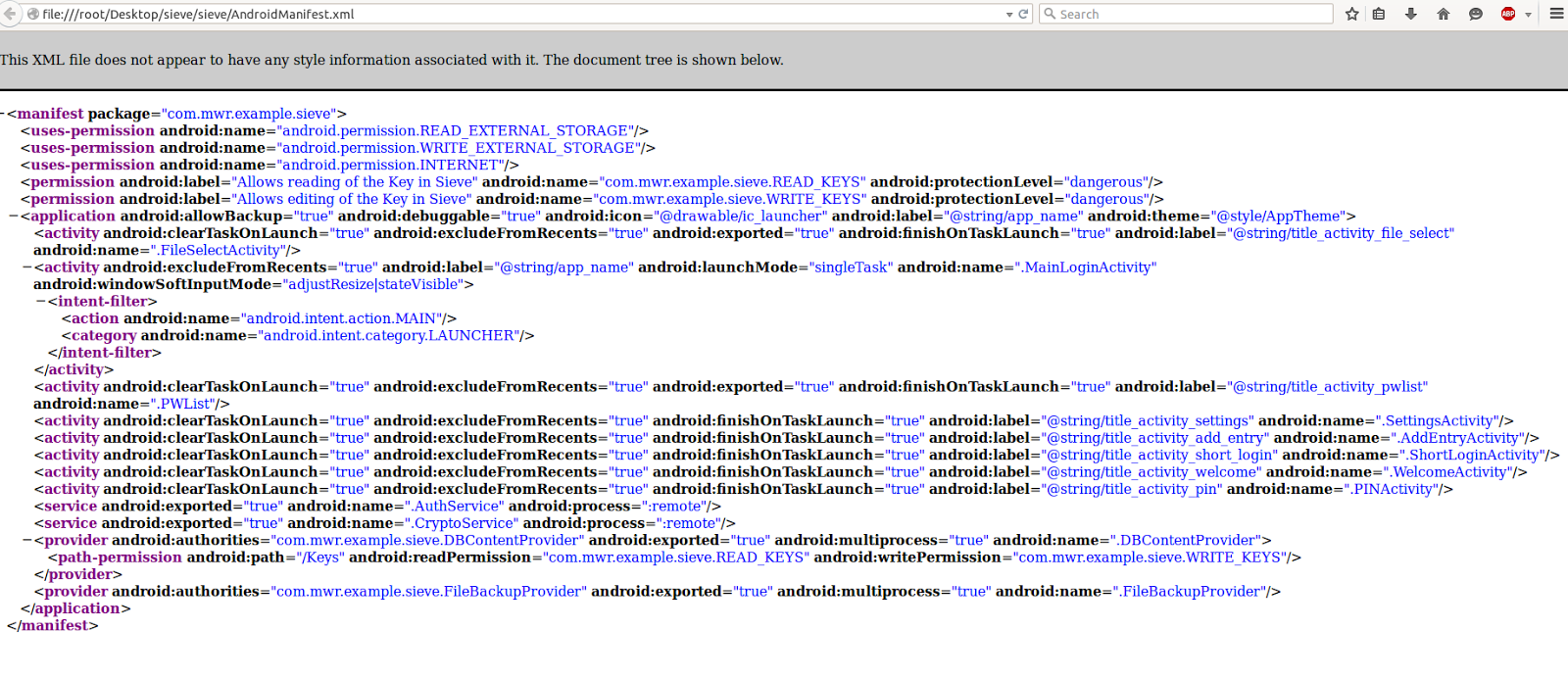Click ".WelcomeActivity" name value

point(1448,471)
